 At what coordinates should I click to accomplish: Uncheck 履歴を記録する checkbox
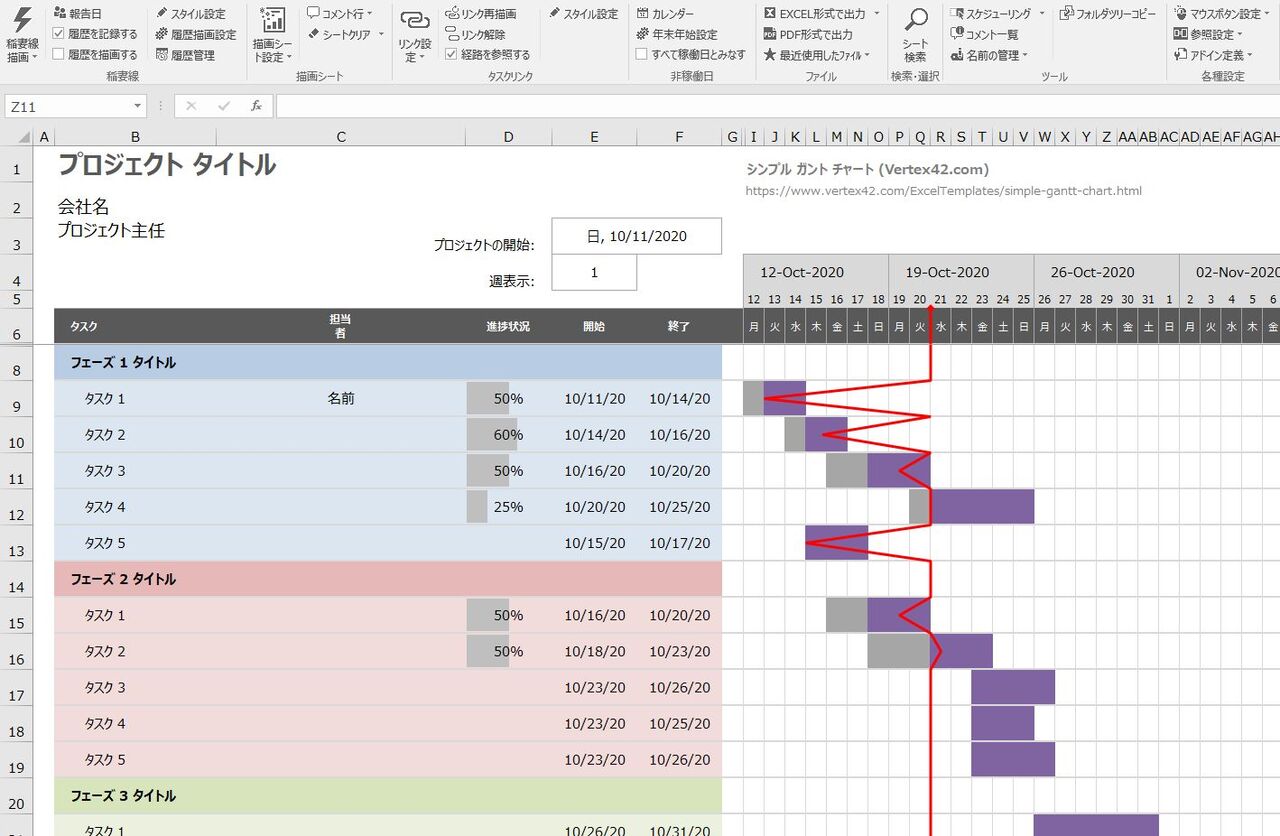[x=58, y=35]
